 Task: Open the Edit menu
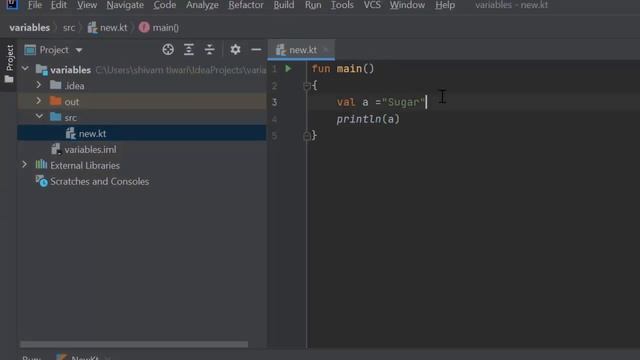[x=59, y=5]
